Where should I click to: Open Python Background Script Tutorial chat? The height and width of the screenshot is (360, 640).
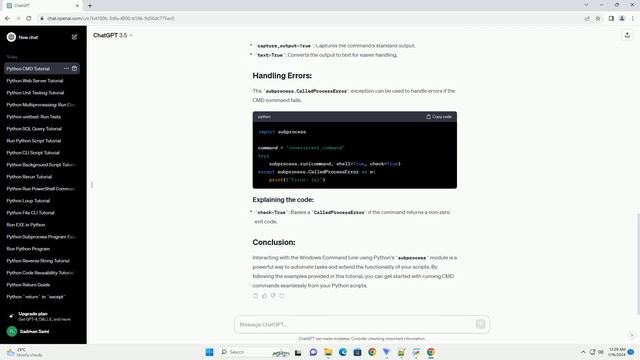[42, 165]
